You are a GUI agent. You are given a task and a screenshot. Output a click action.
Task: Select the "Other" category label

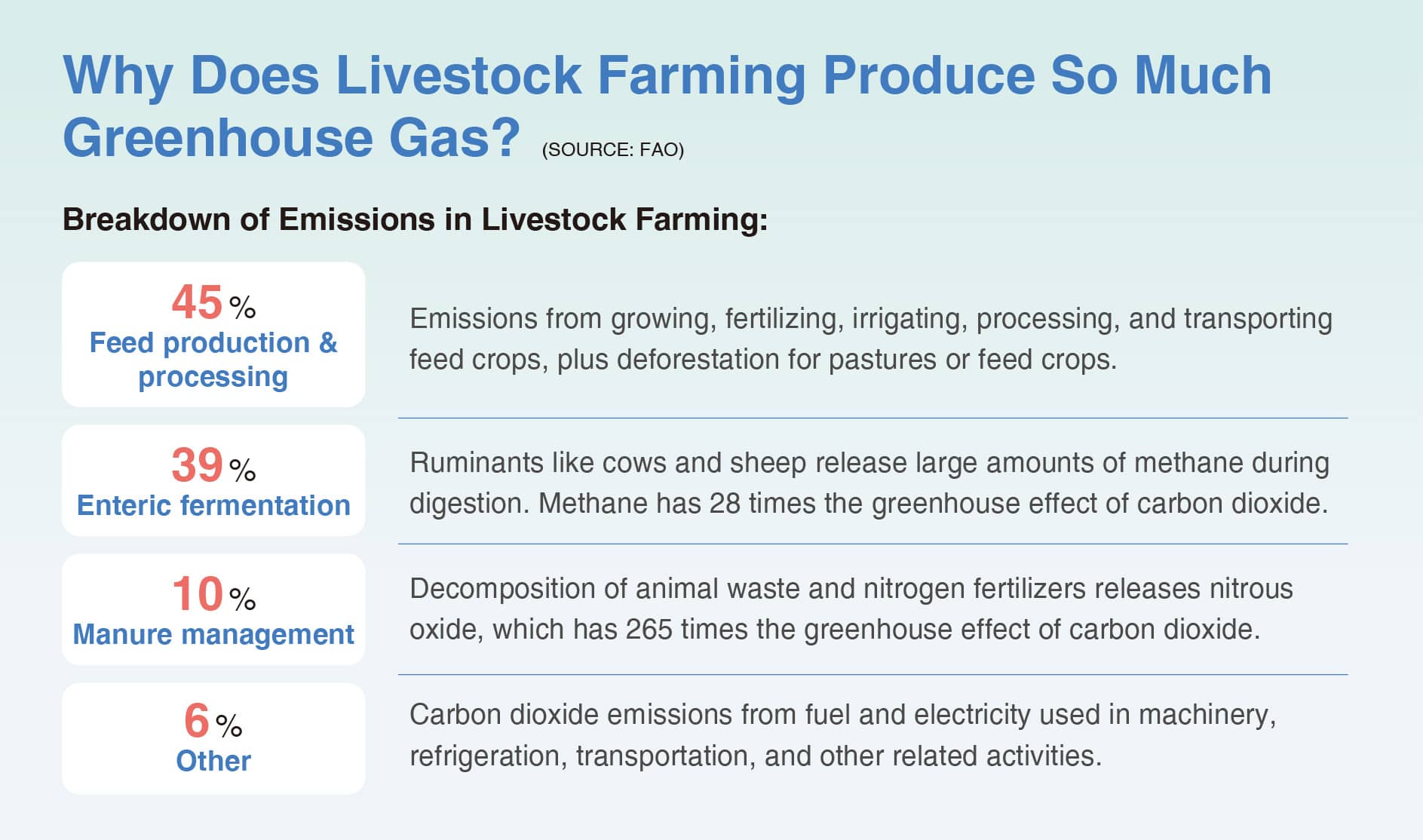click(213, 761)
